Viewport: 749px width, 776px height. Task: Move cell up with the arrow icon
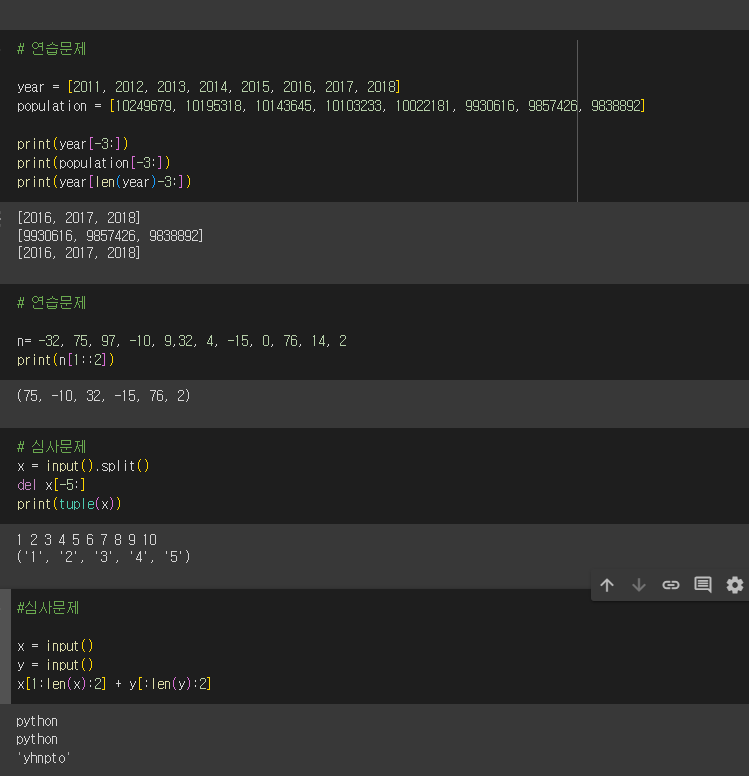(x=607, y=585)
